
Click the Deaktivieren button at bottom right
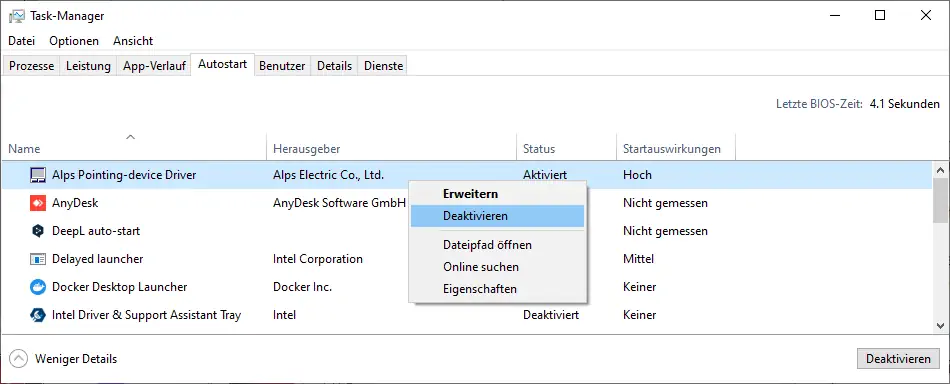pos(899,359)
